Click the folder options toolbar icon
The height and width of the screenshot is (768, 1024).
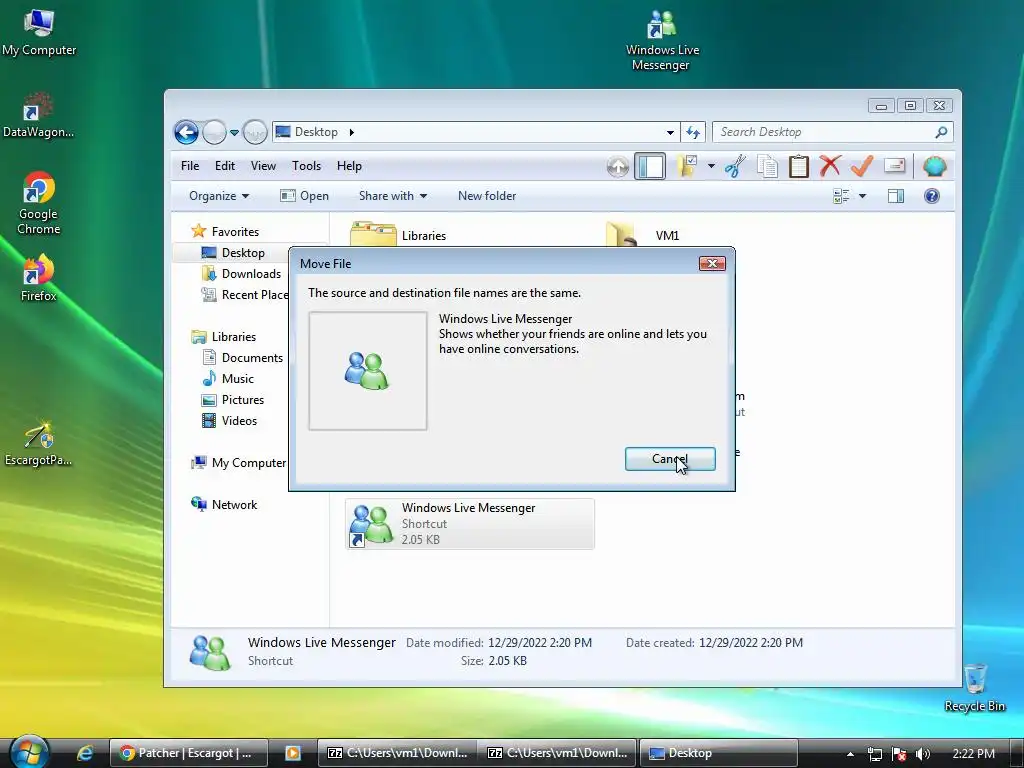pos(687,167)
